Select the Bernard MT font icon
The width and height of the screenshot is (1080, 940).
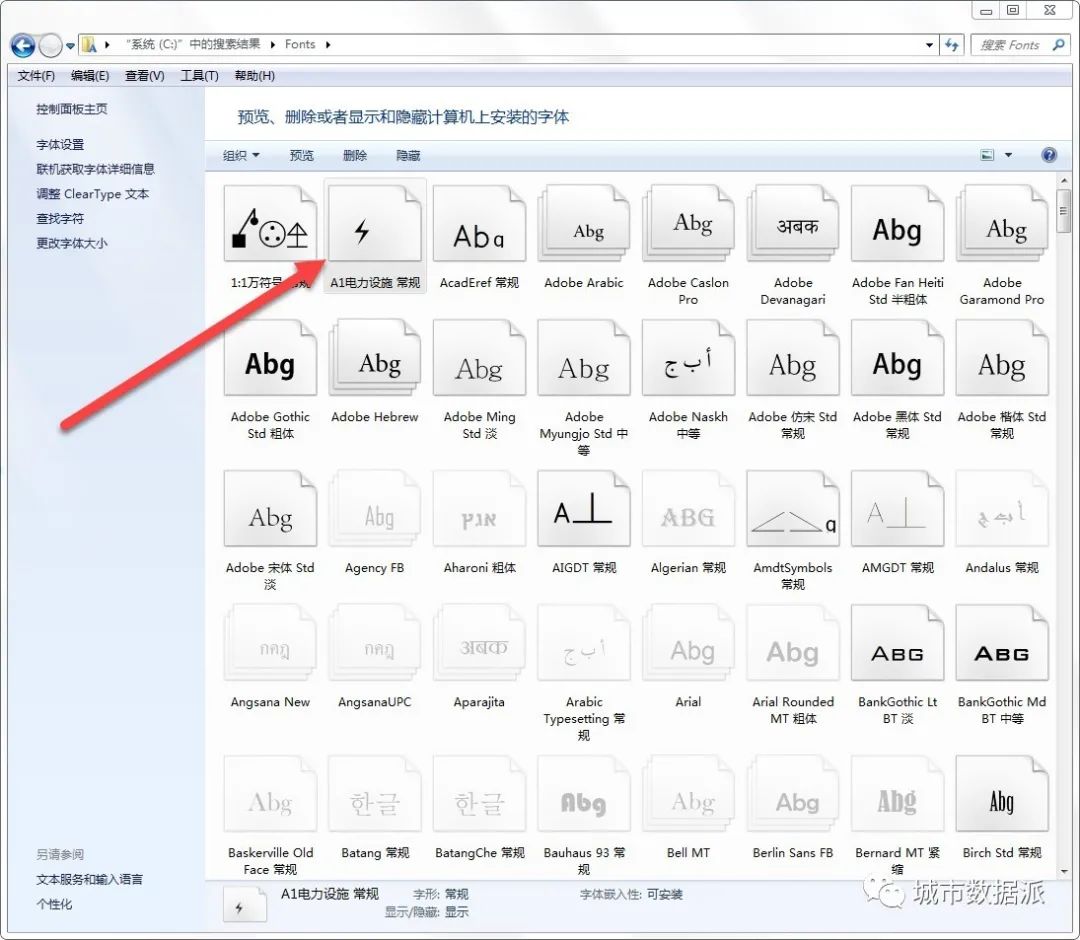tap(897, 793)
